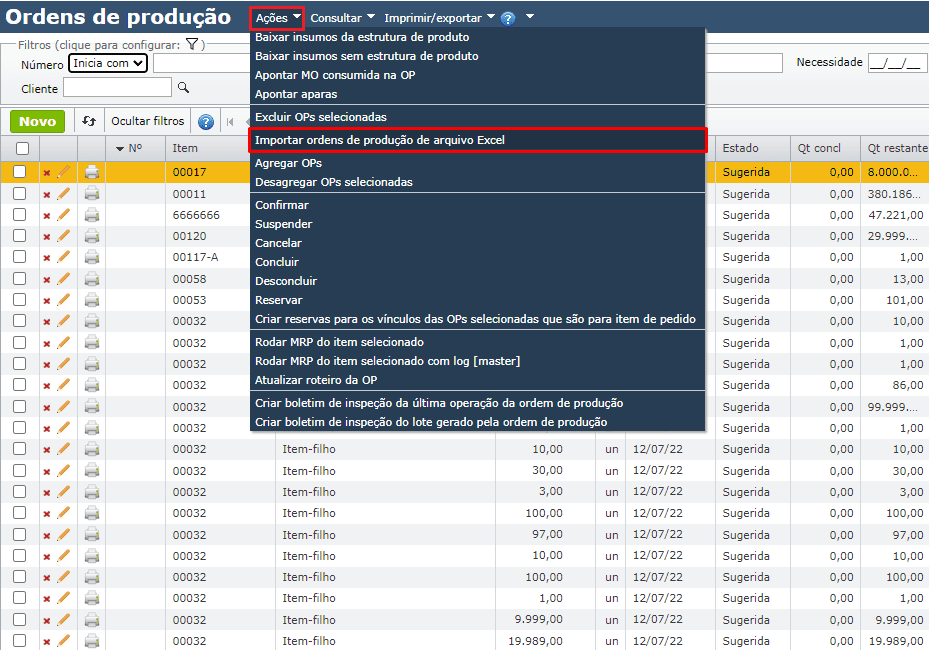Click the refresh icon beside Novo button

[x=89, y=121]
